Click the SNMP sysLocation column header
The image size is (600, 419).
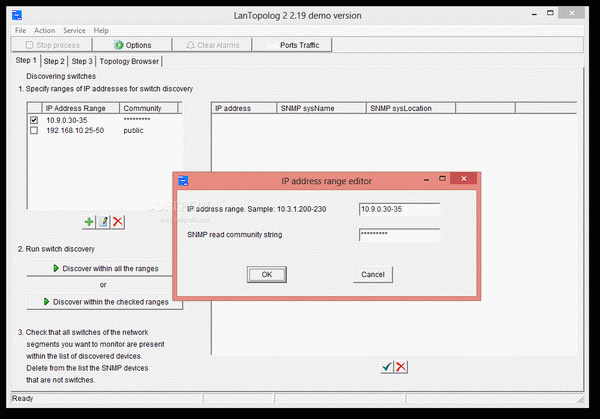click(x=411, y=108)
